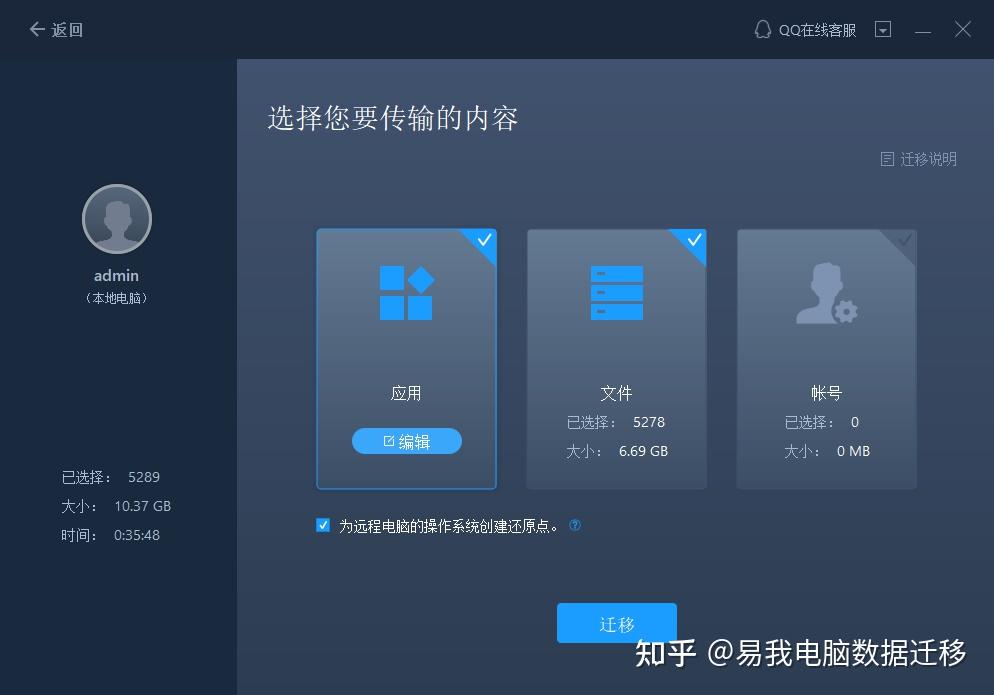Click the 为远程电脑的操作系统创建还原点 label text
The height and width of the screenshot is (695, 994).
pos(449,526)
